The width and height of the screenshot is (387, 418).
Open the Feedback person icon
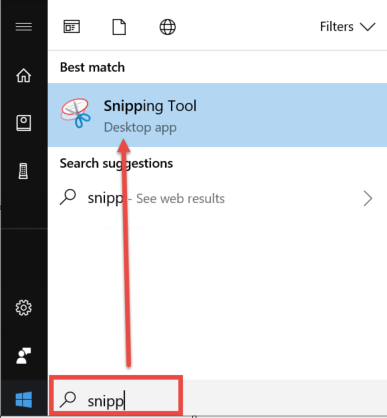24,356
